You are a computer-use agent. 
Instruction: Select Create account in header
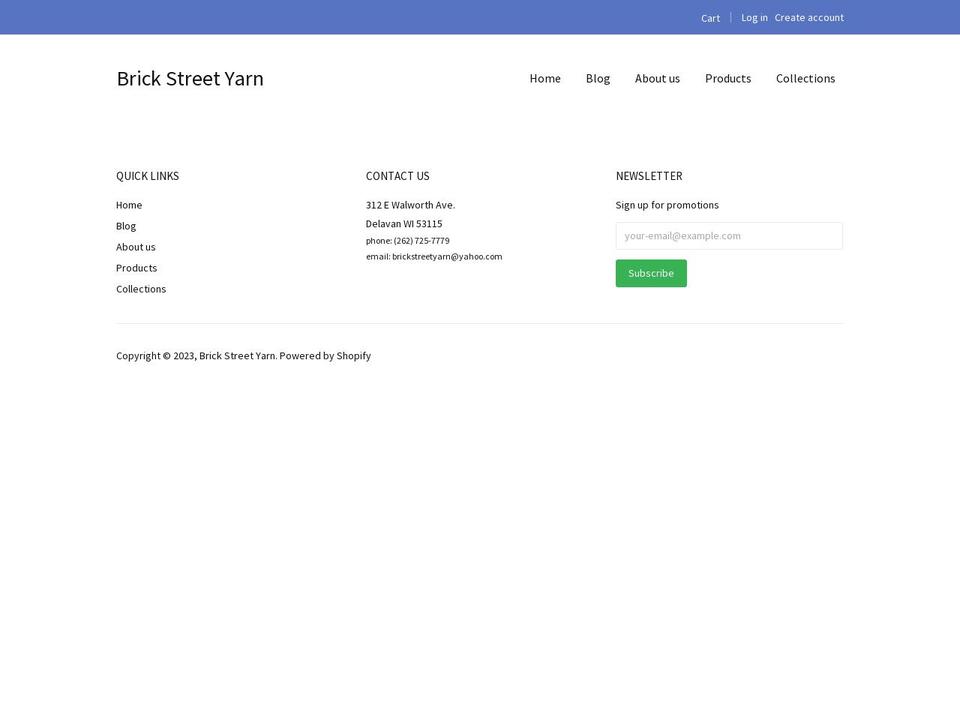tap(809, 17)
